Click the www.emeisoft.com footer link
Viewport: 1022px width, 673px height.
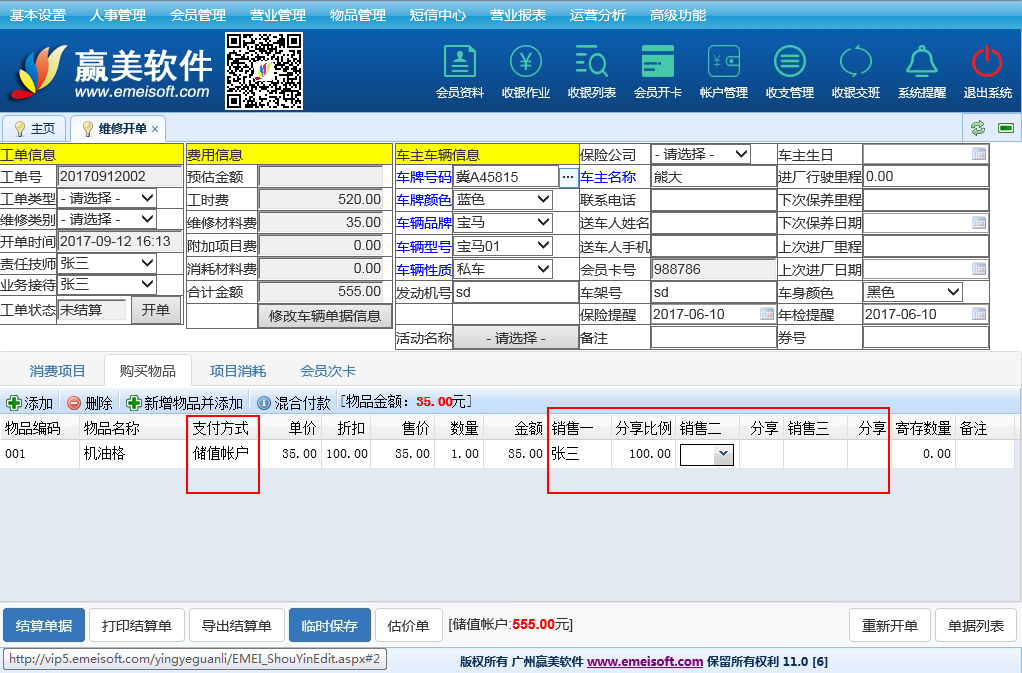645,661
